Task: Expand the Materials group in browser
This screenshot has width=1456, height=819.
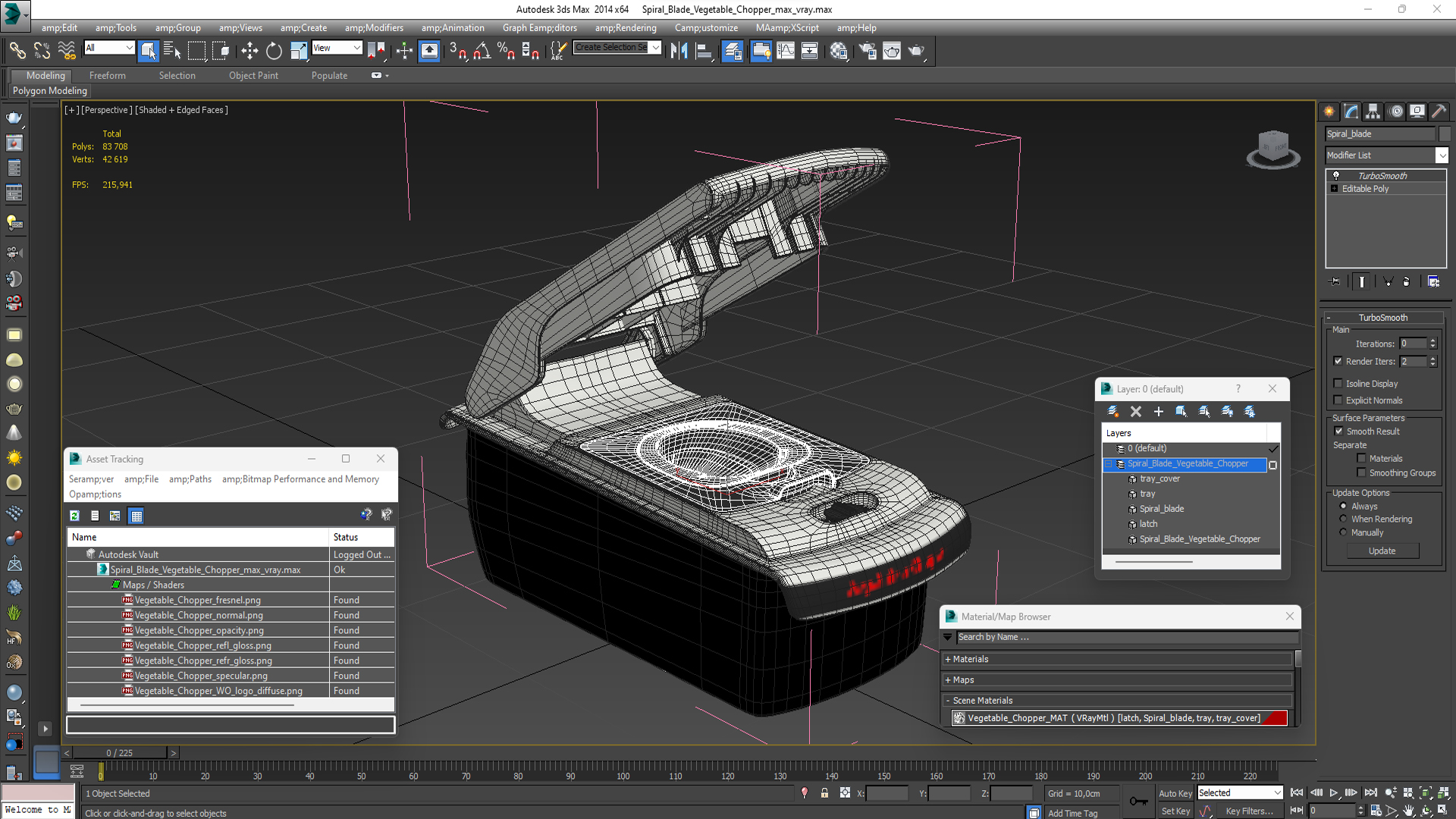Action: click(x=1118, y=659)
